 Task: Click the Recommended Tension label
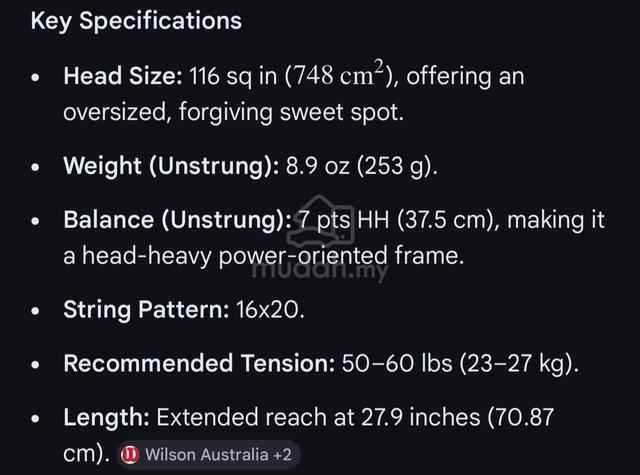pos(199,363)
